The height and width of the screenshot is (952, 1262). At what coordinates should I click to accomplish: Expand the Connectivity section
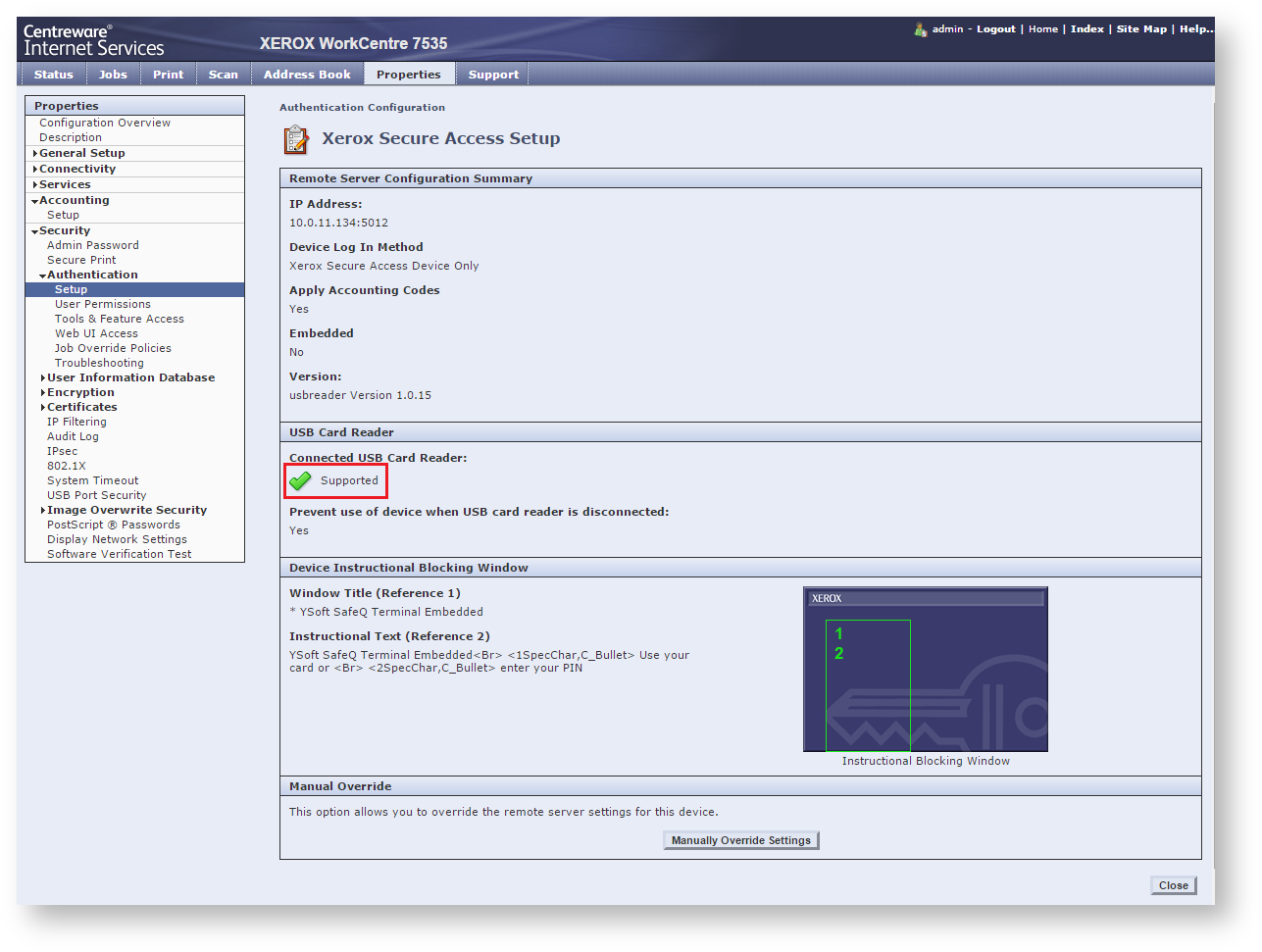[76, 169]
